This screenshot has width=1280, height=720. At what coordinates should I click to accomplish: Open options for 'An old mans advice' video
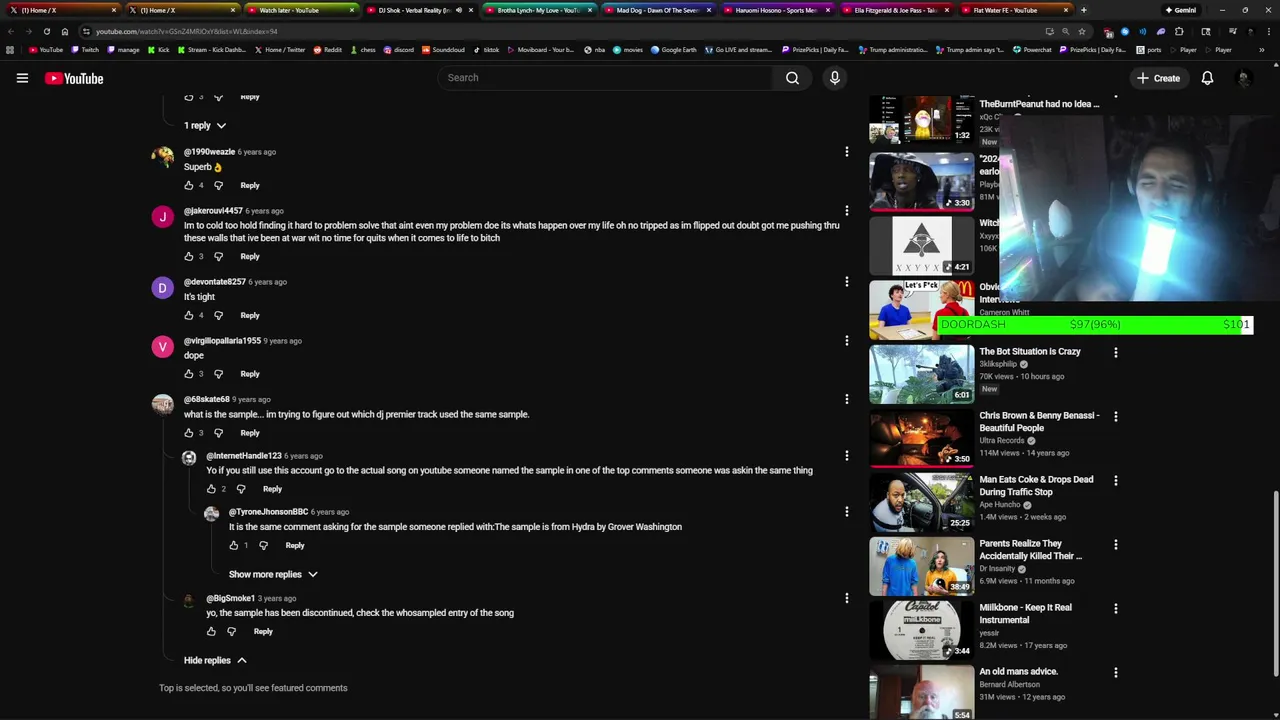coord(1116,672)
